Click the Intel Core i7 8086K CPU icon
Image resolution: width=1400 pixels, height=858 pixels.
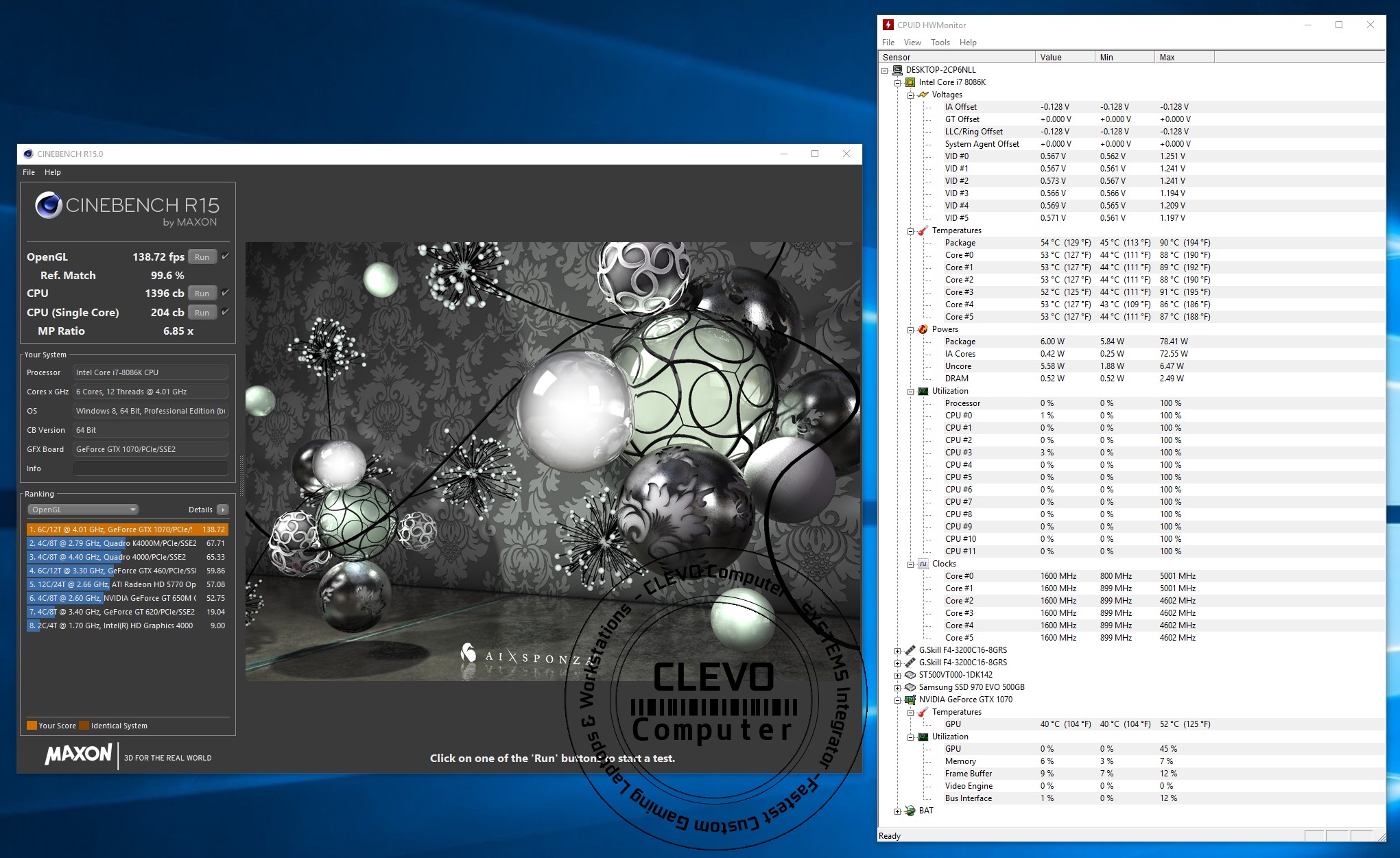coord(910,82)
